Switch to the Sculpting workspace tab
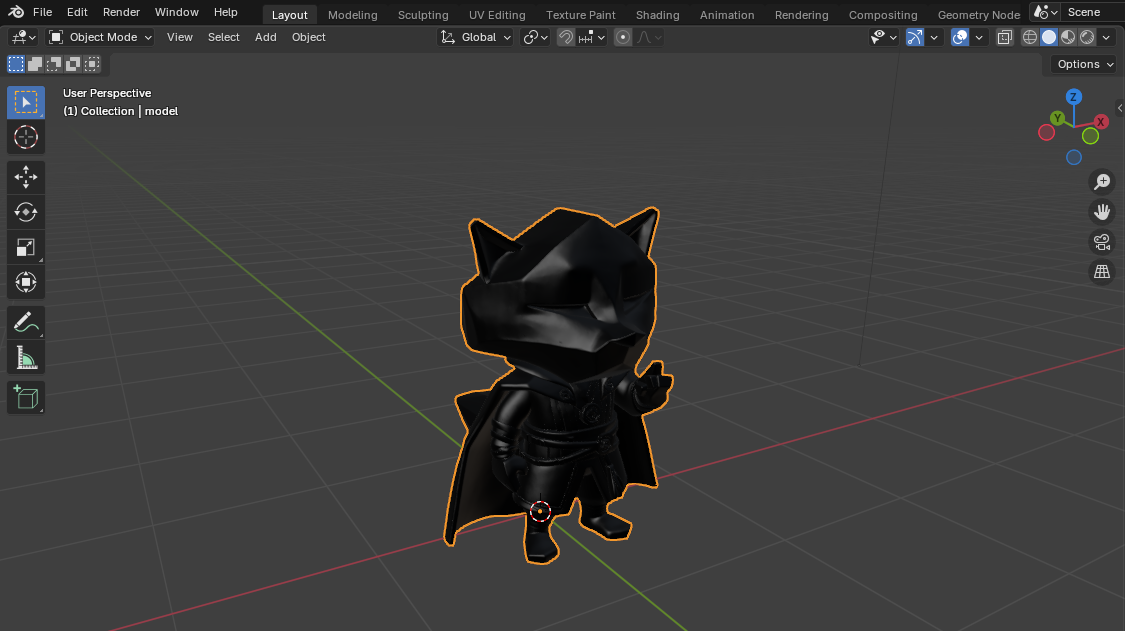Screen dimensions: 1125x631 (x=423, y=15)
